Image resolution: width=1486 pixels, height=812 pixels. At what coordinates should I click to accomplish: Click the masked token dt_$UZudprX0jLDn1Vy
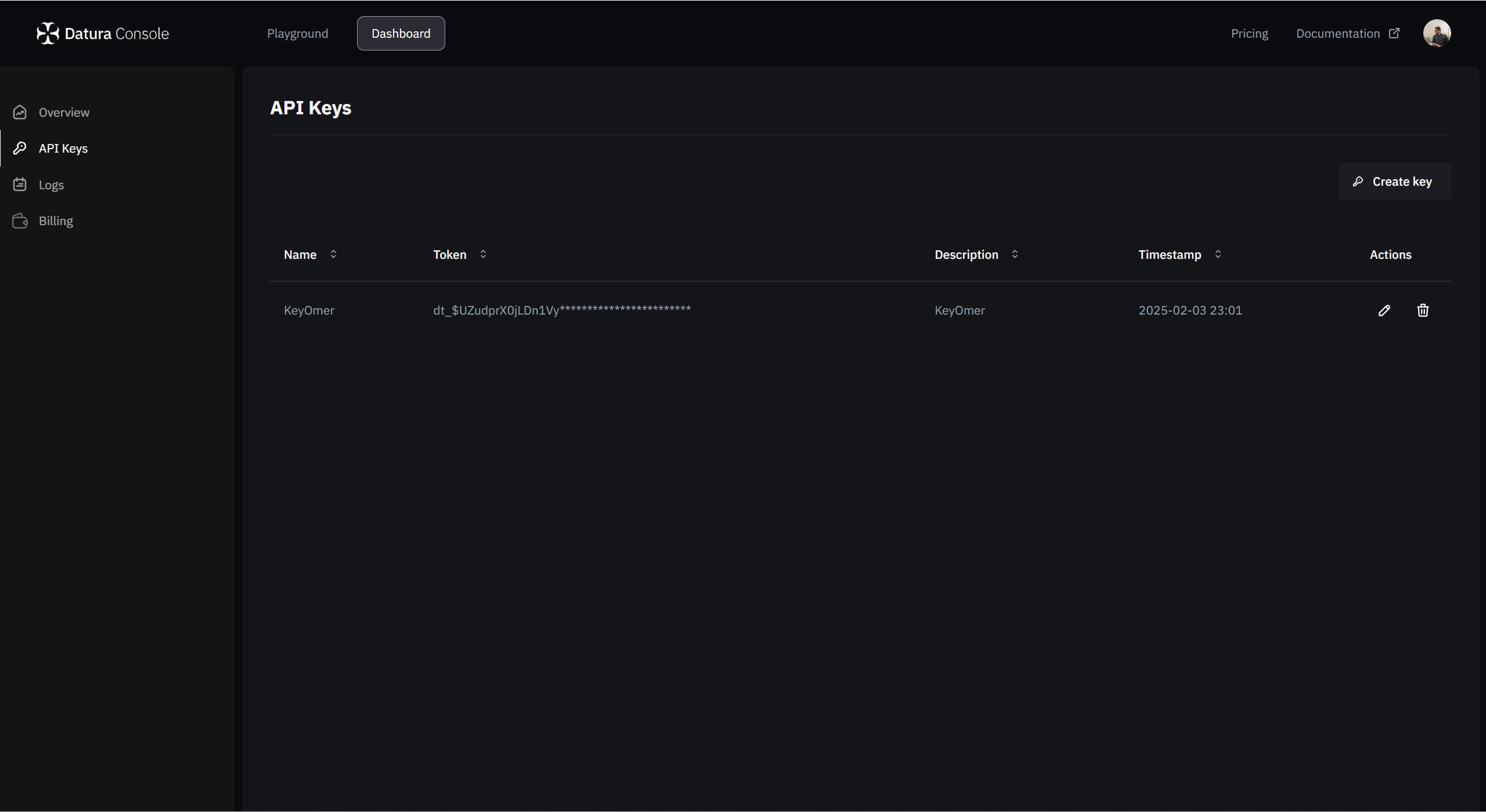point(561,311)
